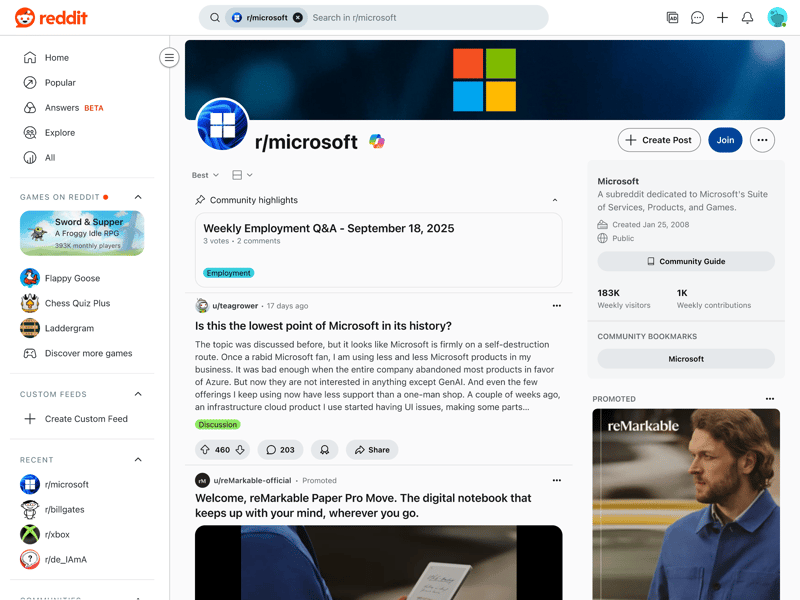Screen dimensions: 800x600
Task: Open the post view layout dropdown
Action: click(x=242, y=175)
